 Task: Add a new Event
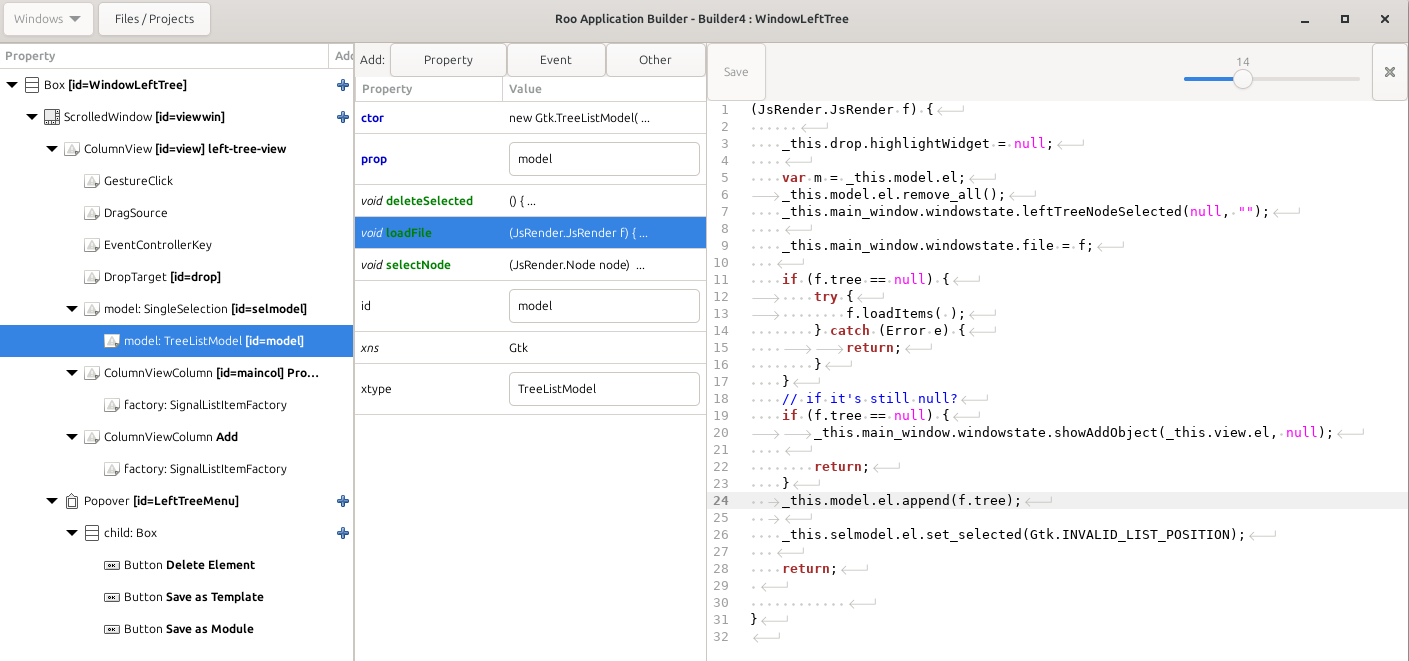tap(556, 60)
